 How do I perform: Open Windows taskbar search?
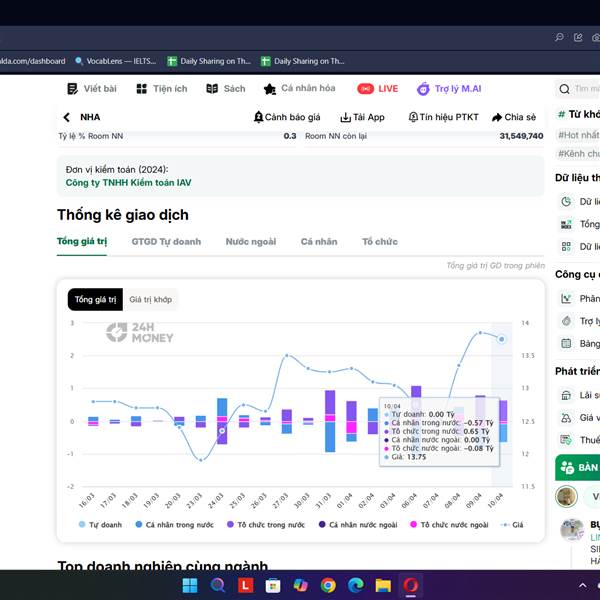(218, 585)
